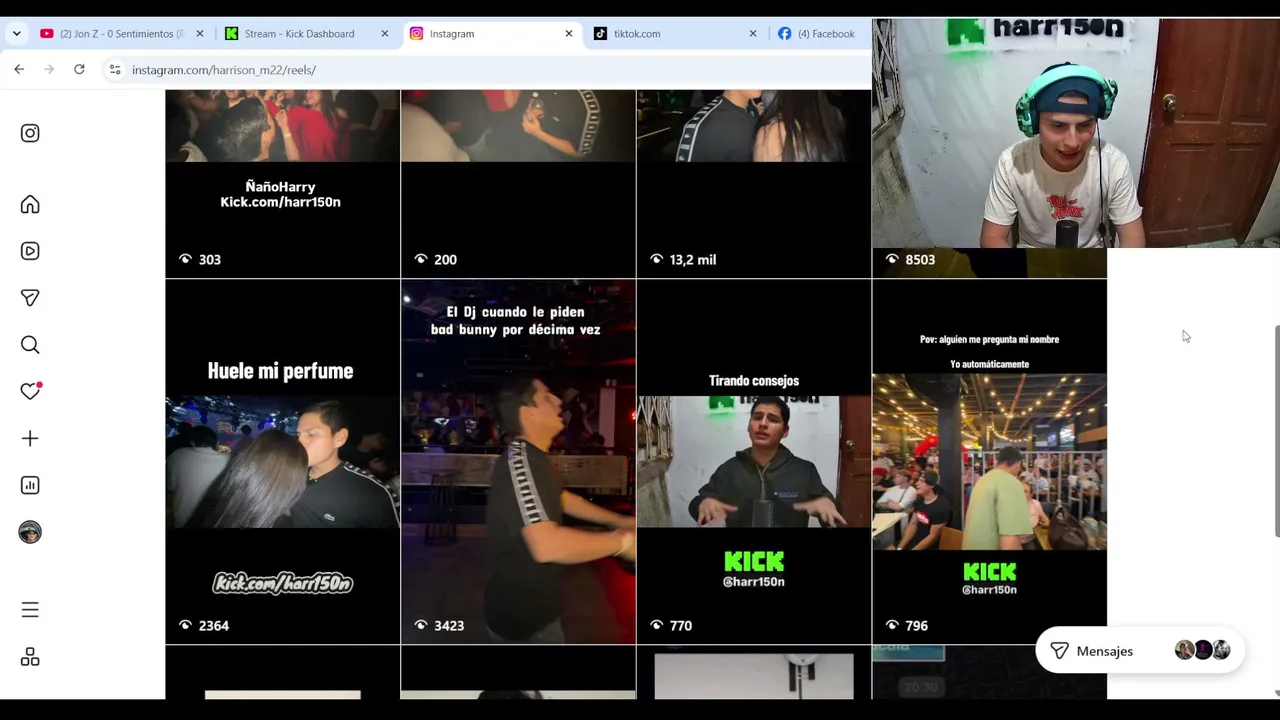Expand the browser tab search dropdown

(x=16, y=34)
